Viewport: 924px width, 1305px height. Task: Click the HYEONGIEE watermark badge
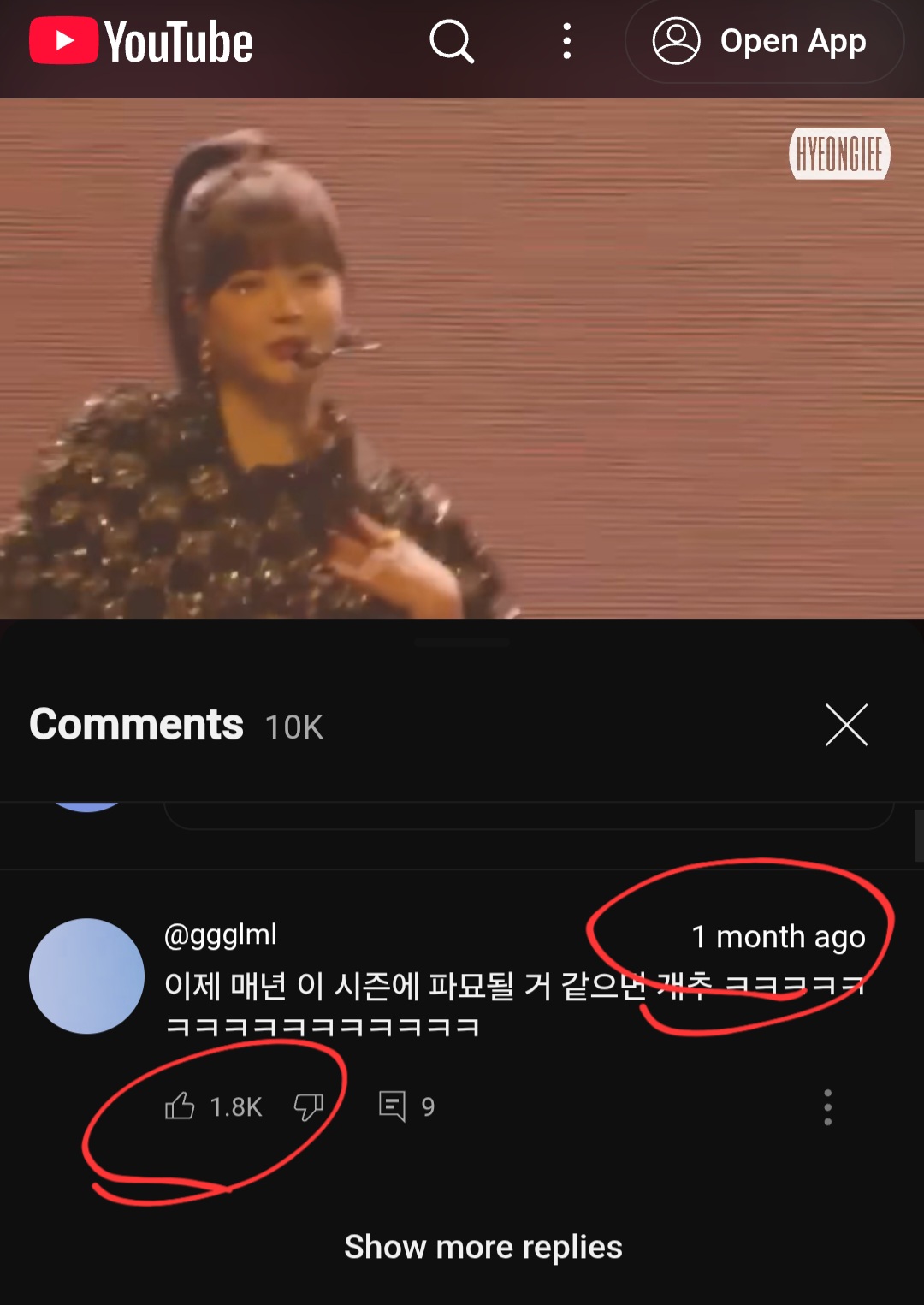tap(839, 154)
